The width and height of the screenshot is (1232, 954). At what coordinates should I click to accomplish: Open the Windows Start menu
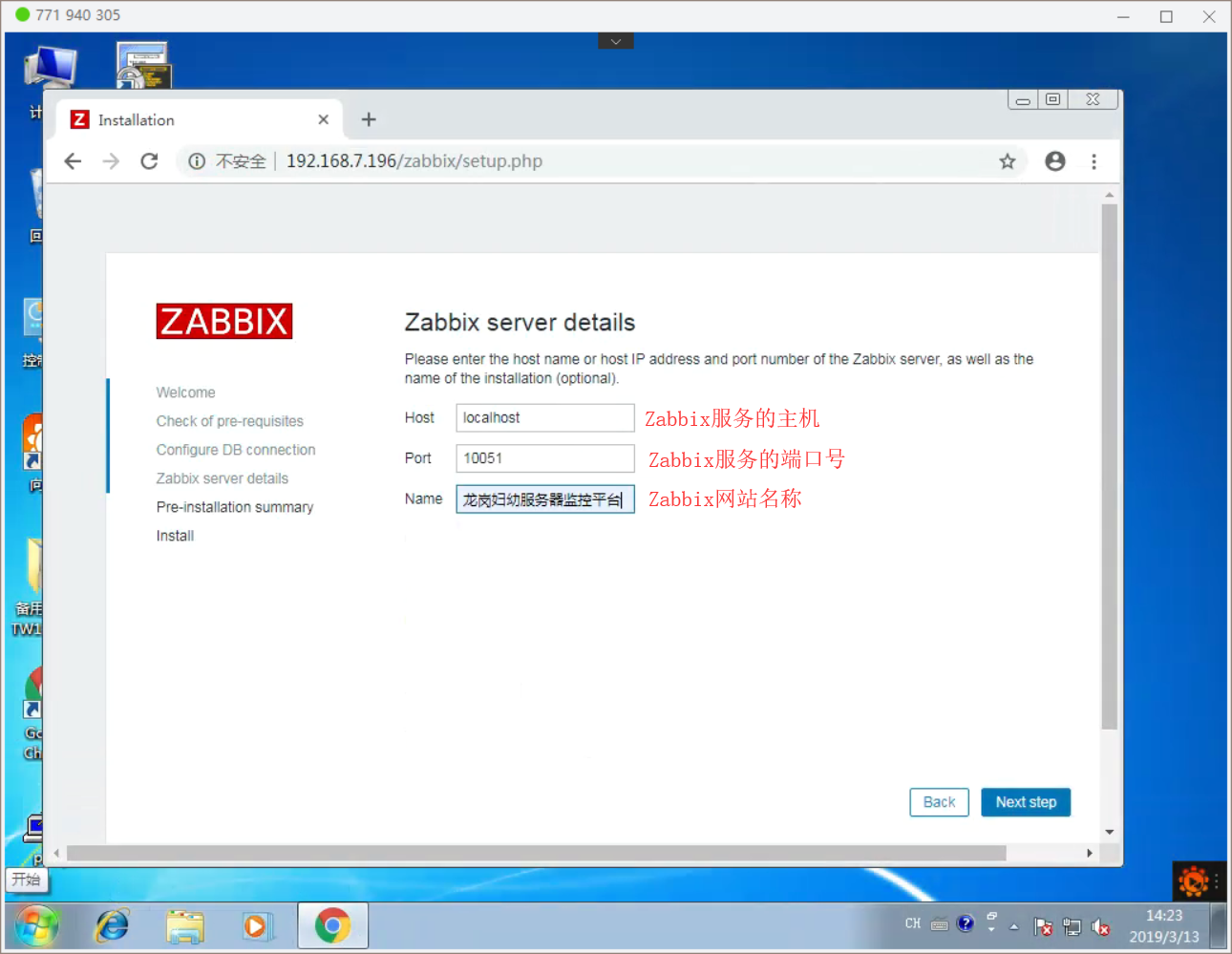[x=36, y=925]
